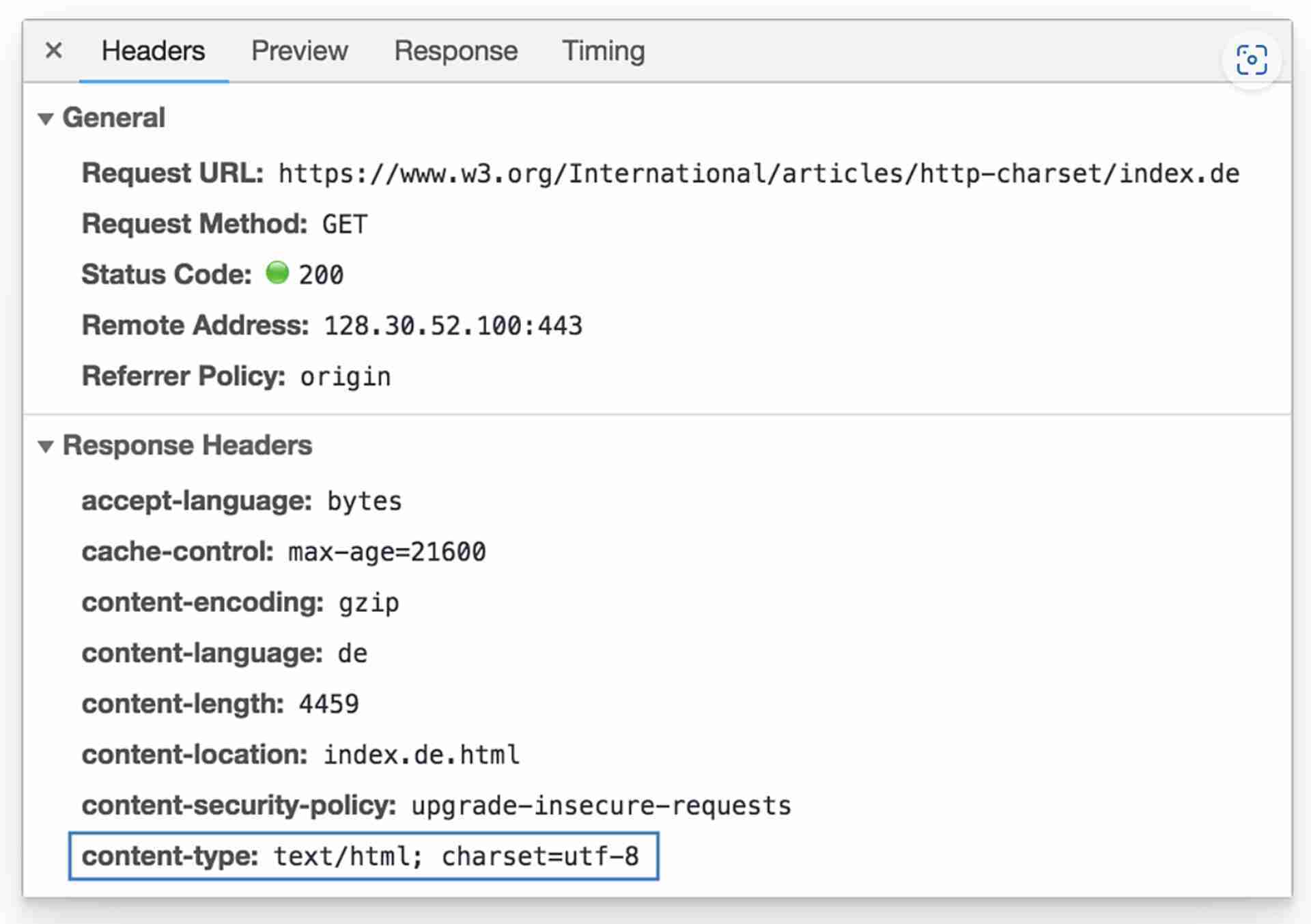The width and height of the screenshot is (1311, 924).
Task: Click the content-encoding header name
Action: pos(203,603)
